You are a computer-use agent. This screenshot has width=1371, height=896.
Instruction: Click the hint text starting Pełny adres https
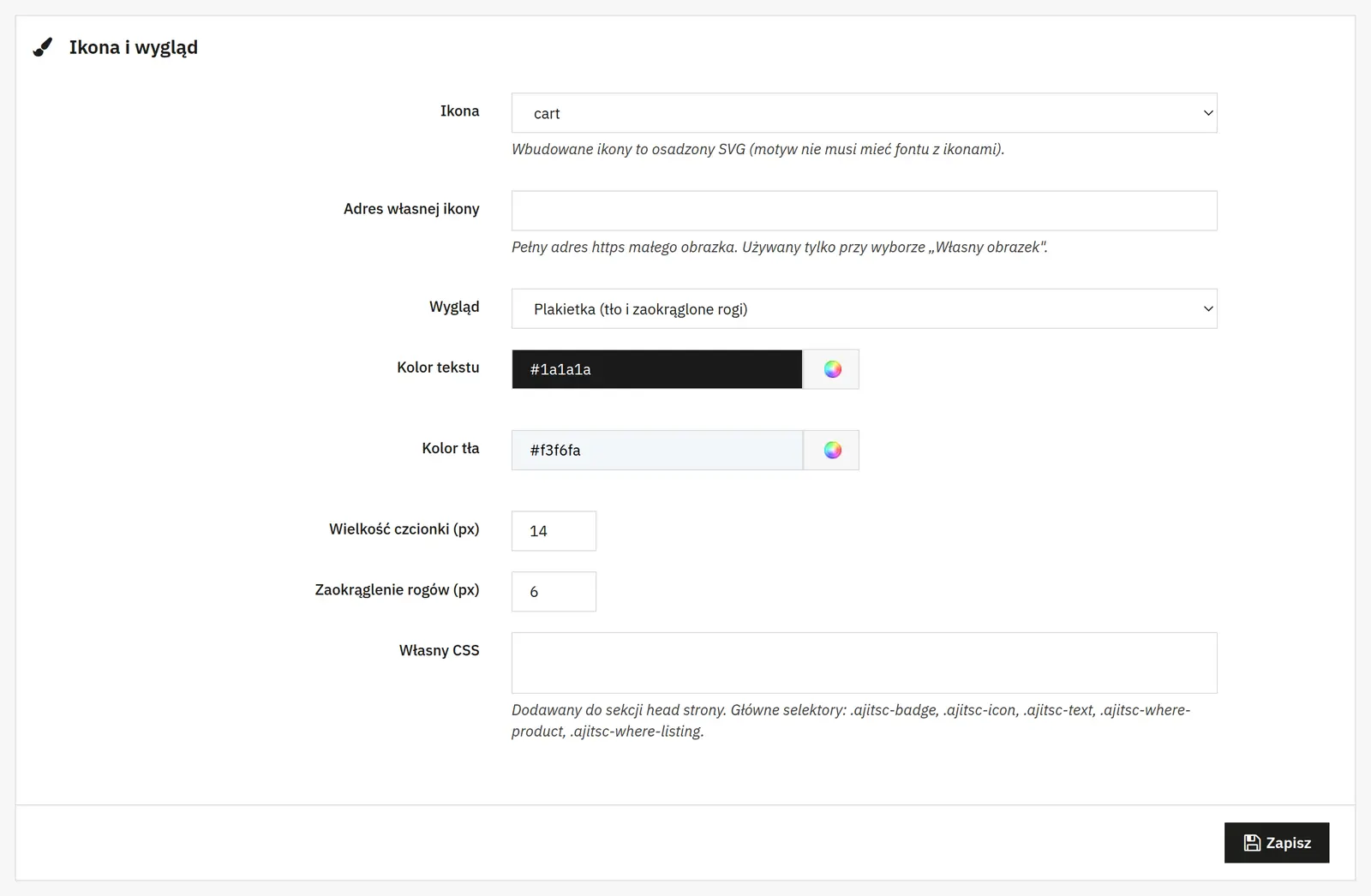pos(779,248)
